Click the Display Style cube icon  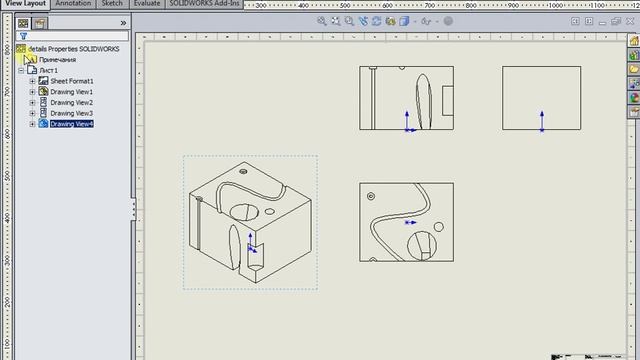404,21
